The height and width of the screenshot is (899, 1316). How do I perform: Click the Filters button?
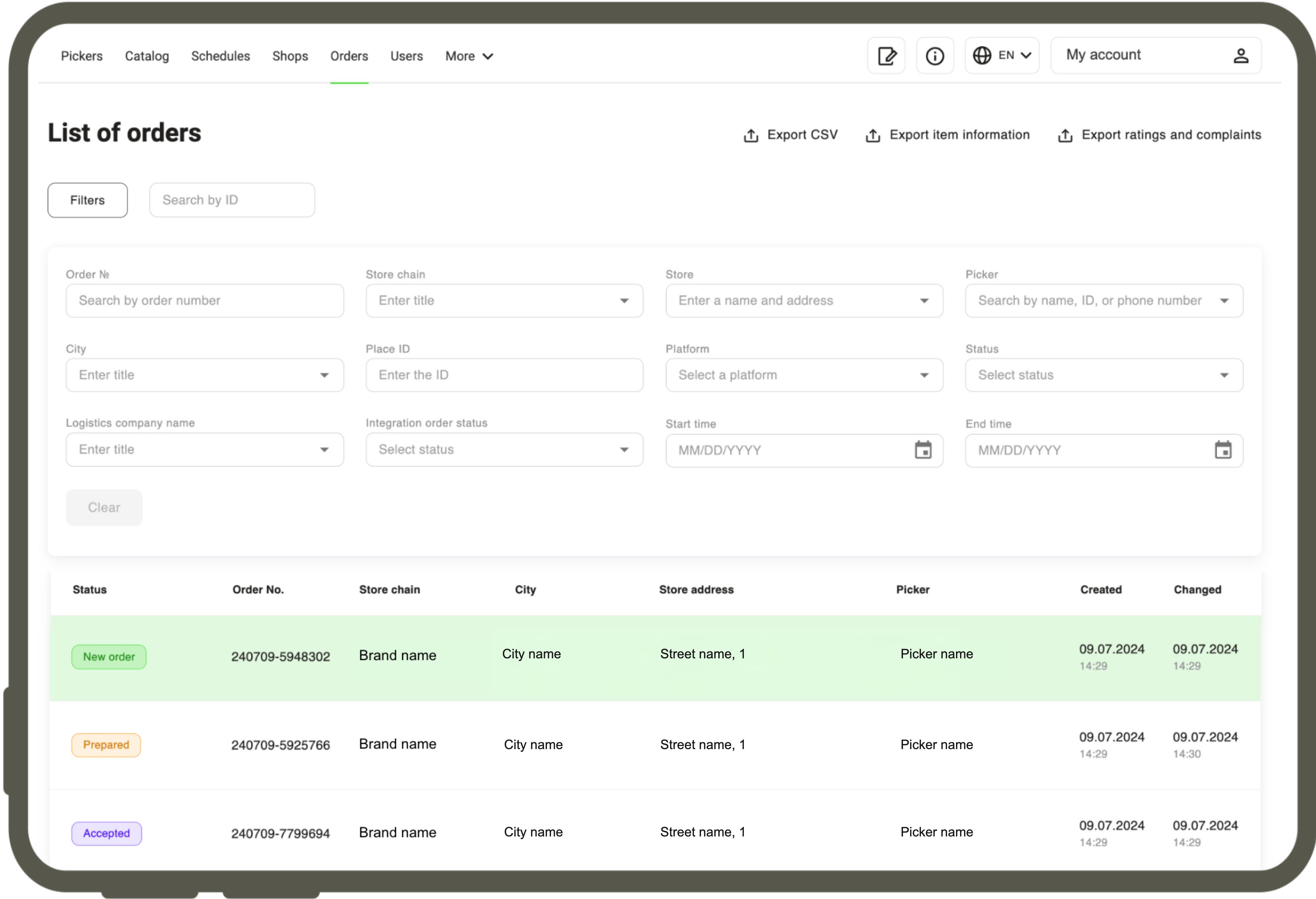click(x=87, y=200)
